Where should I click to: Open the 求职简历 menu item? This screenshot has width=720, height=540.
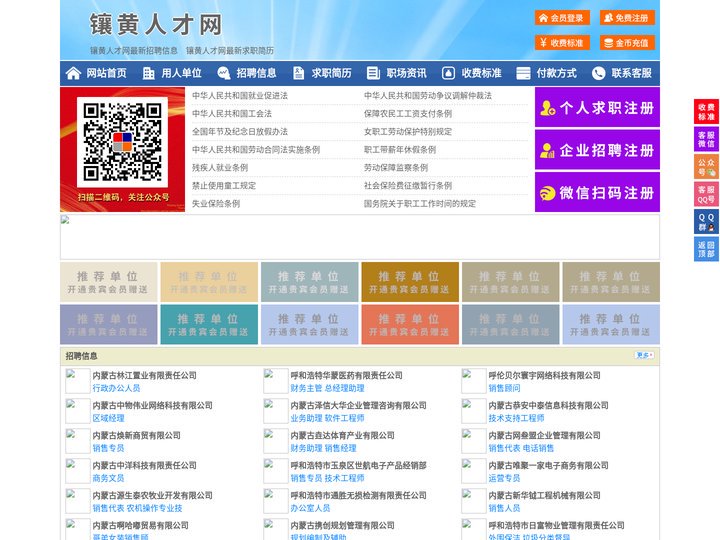coord(332,73)
